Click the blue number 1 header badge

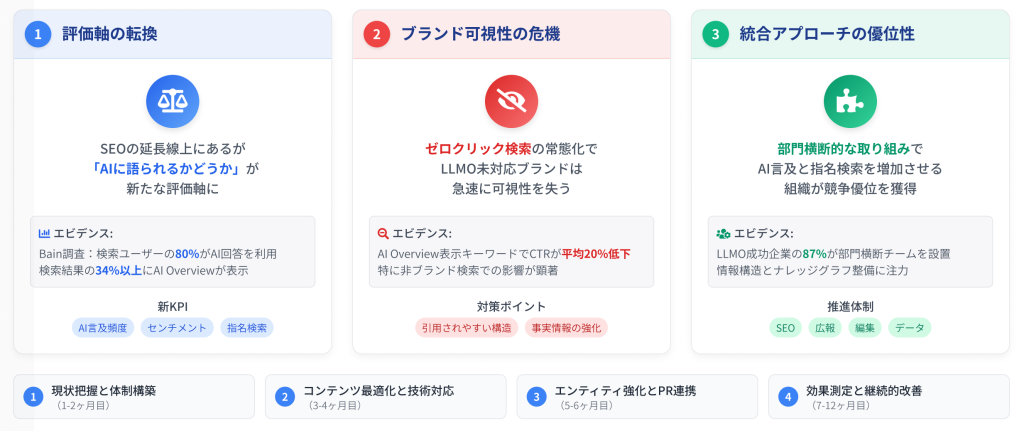tap(37, 34)
